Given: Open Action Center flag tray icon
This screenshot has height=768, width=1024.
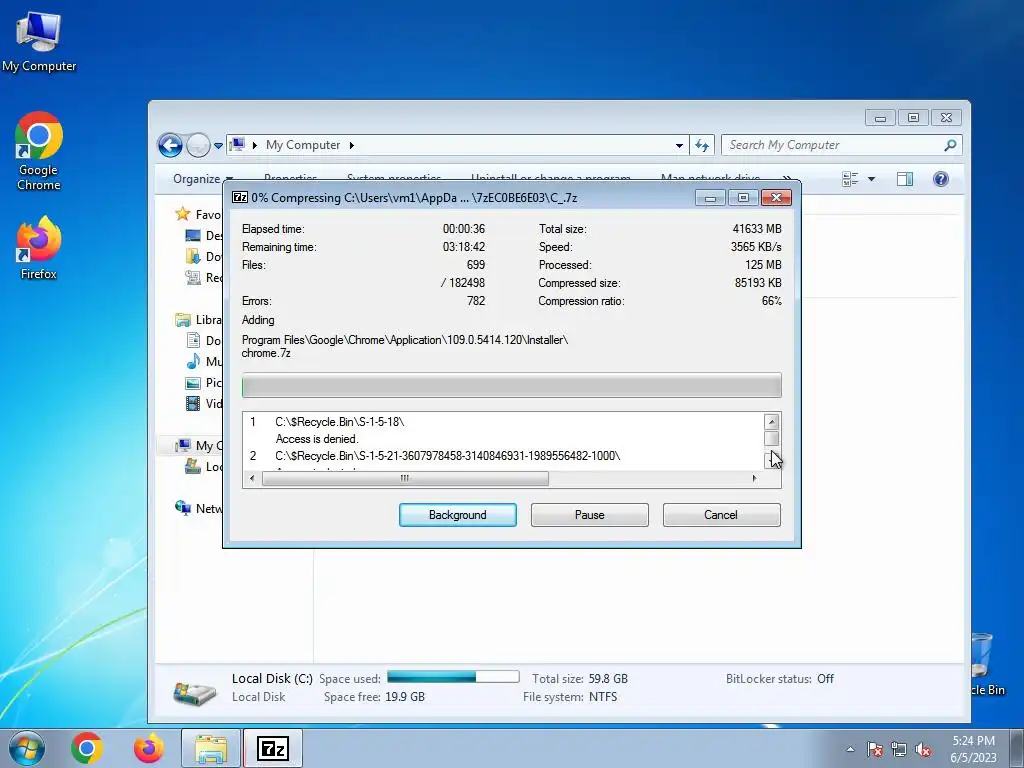Looking at the screenshot, I should [874, 749].
